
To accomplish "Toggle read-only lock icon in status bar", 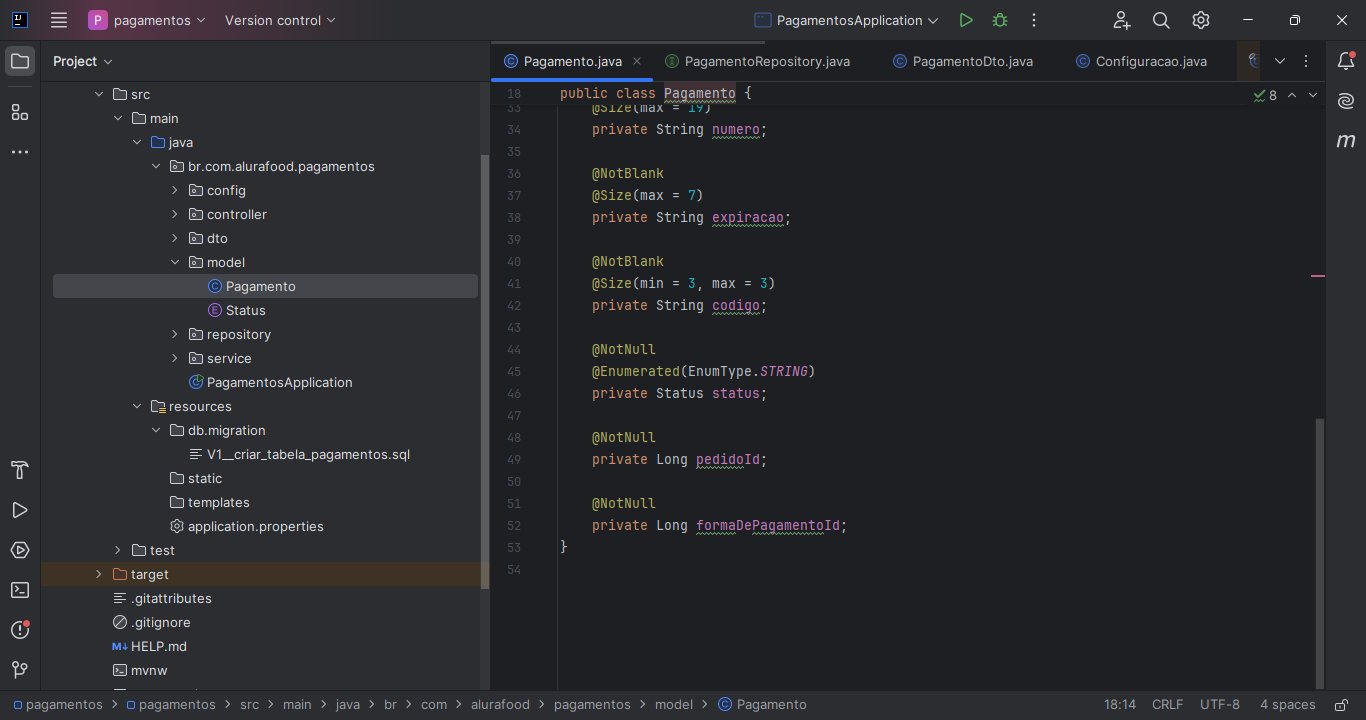I will [1342, 704].
